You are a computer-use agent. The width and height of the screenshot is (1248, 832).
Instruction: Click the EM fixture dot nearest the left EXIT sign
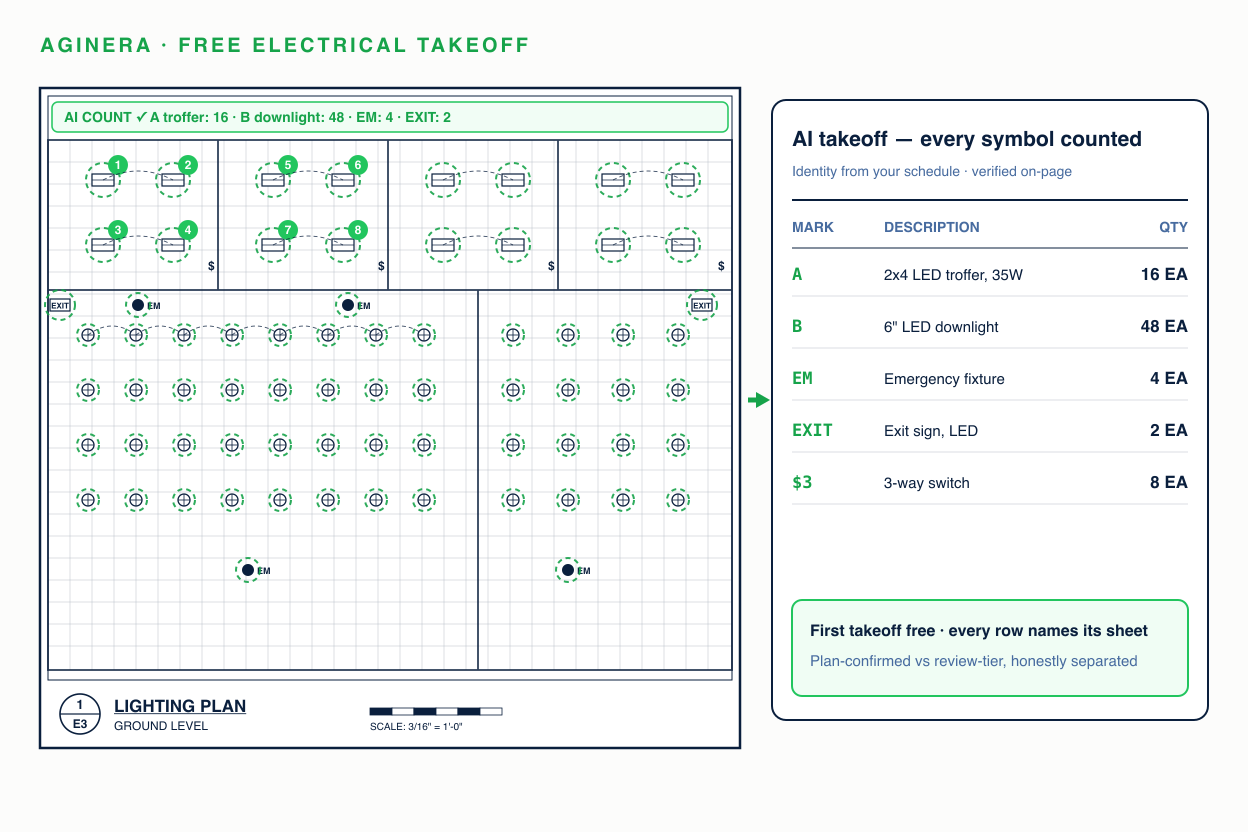[x=138, y=305]
